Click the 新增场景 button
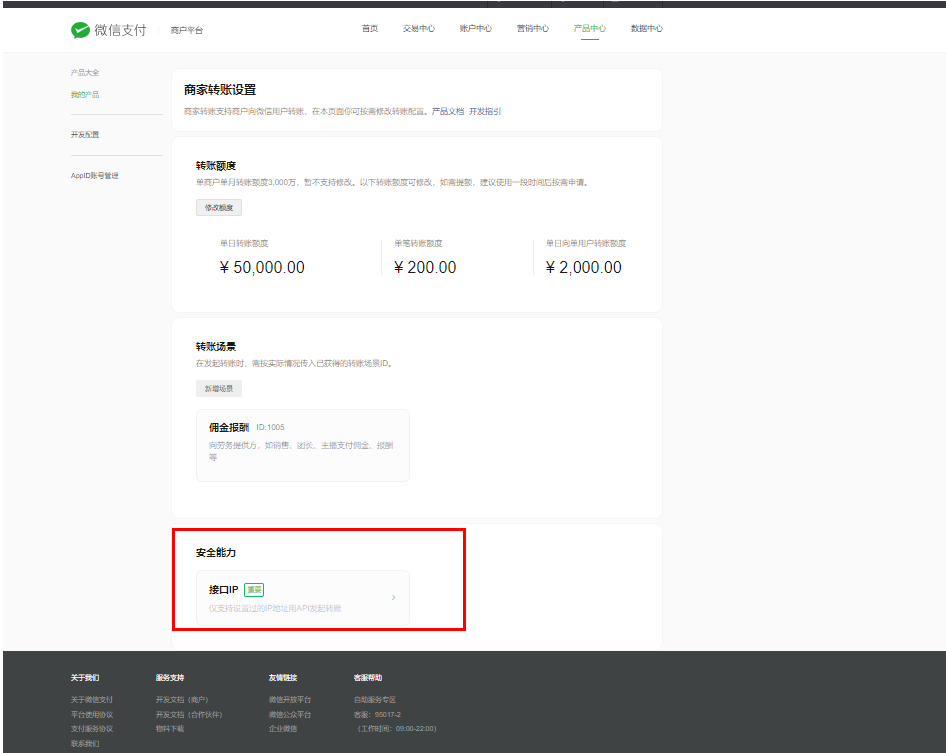 pos(218,389)
